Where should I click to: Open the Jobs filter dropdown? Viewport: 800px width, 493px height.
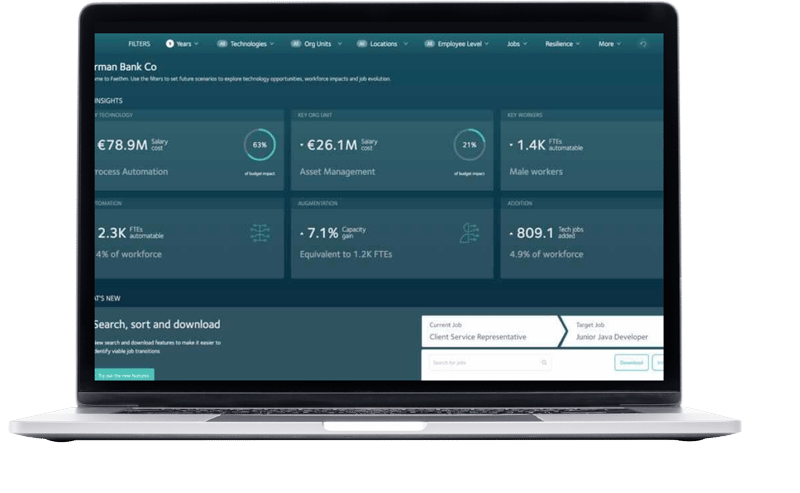click(x=517, y=44)
